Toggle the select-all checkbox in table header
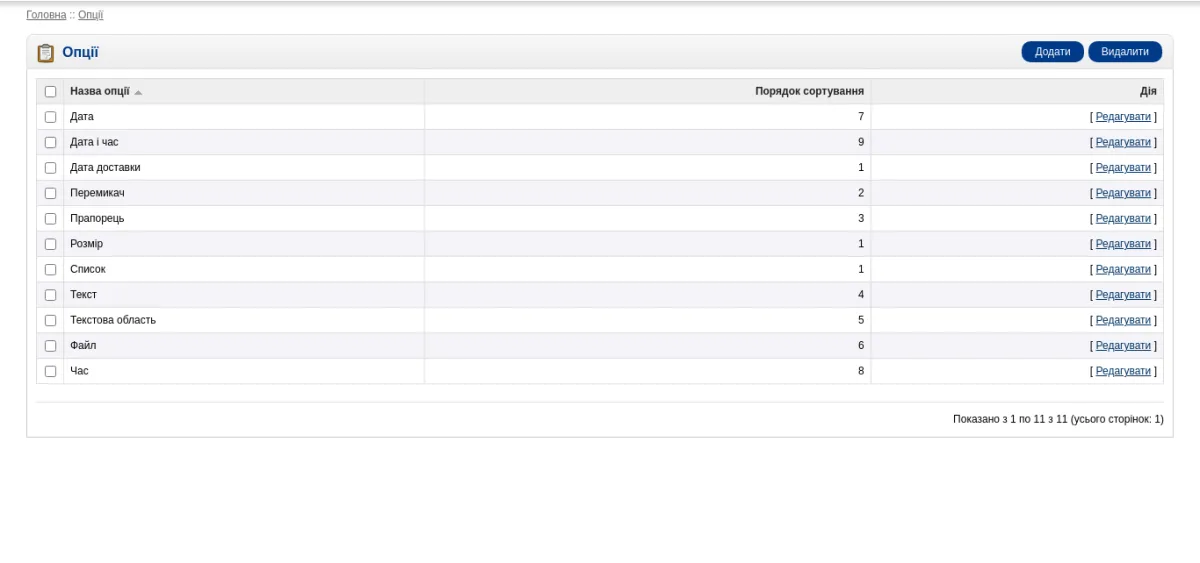Image resolution: width=1200 pixels, height=563 pixels. click(51, 91)
